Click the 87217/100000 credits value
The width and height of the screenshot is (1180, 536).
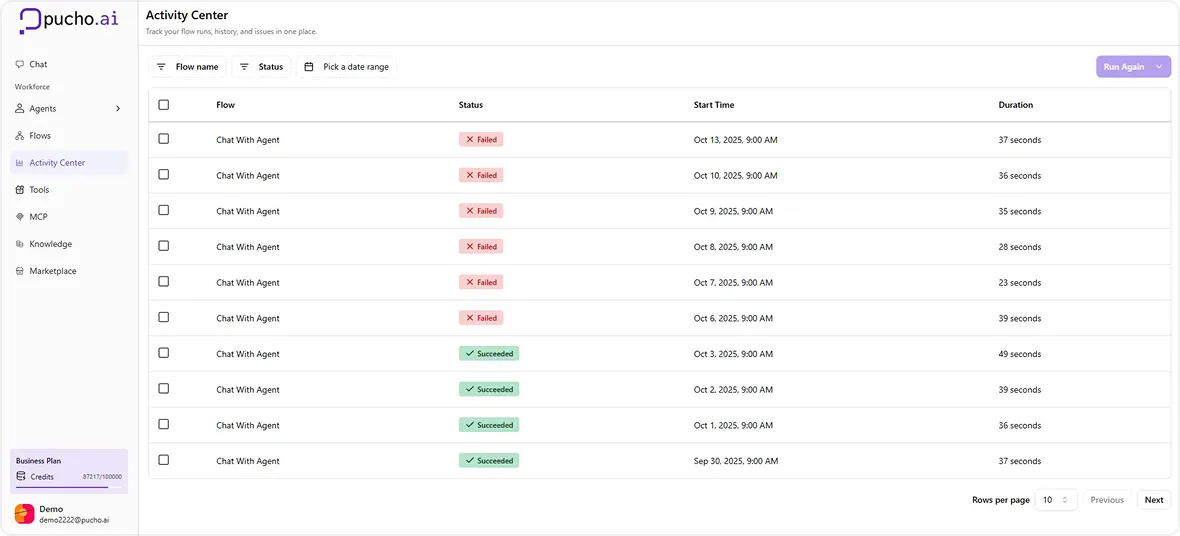pos(102,477)
